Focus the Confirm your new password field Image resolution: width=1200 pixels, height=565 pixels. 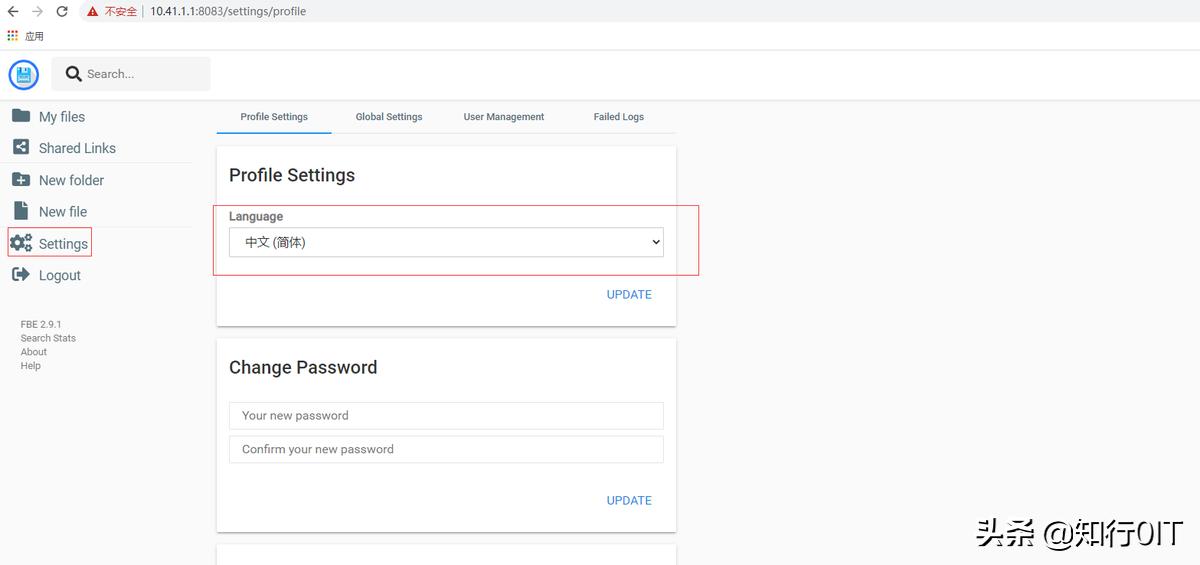pos(446,449)
